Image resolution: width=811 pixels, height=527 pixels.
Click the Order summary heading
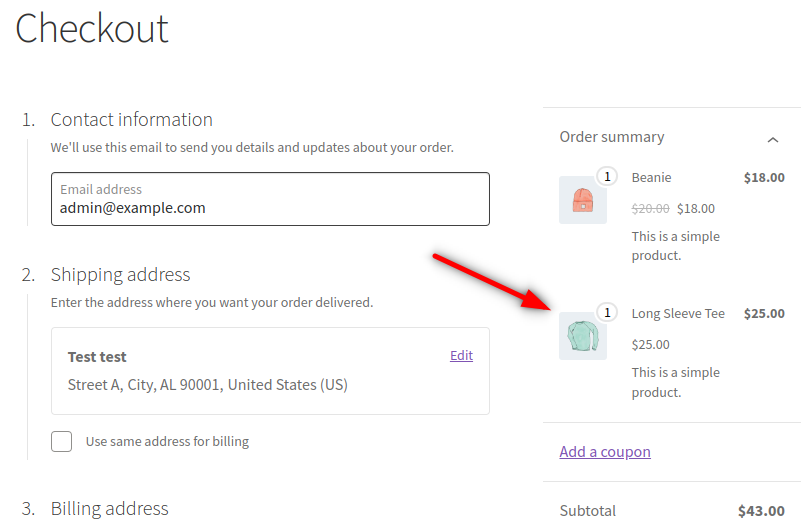612,137
